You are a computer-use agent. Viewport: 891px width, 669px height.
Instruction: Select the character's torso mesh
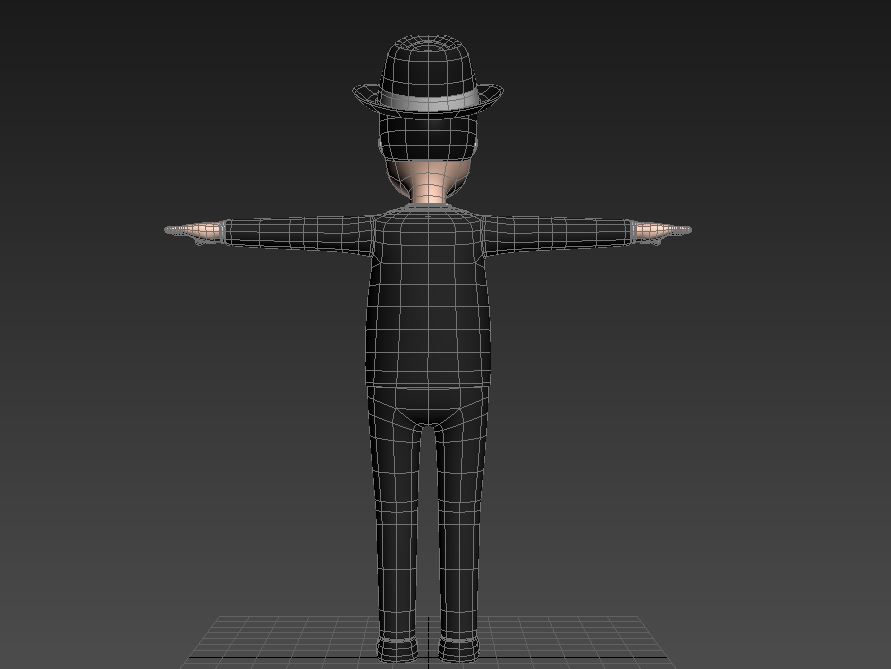coord(428,296)
